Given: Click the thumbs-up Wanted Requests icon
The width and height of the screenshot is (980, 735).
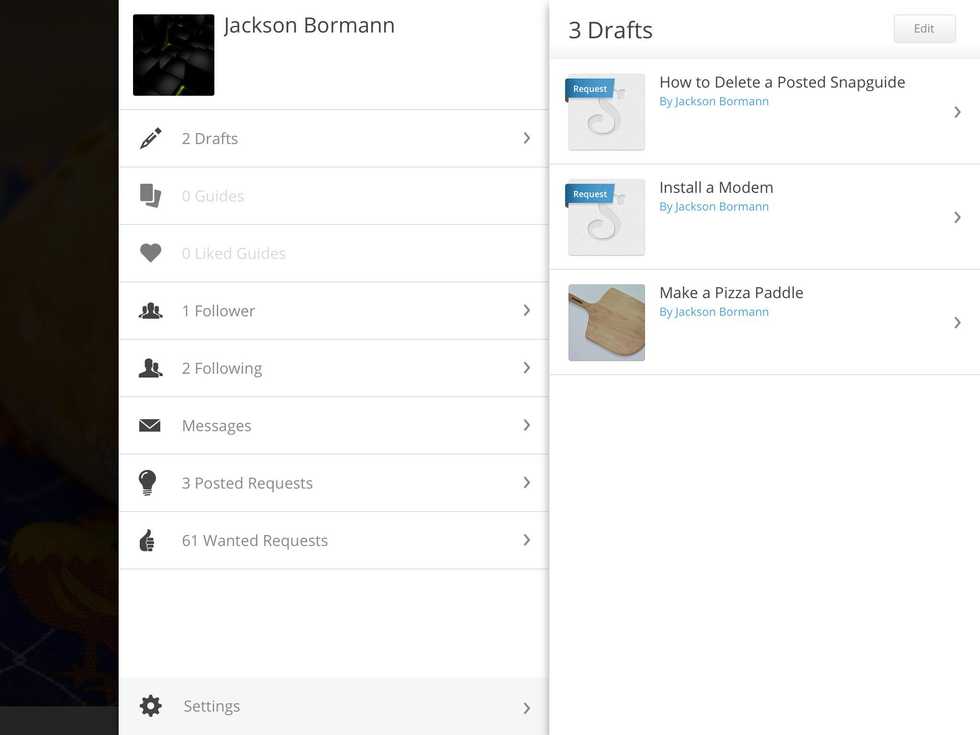Looking at the screenshot, I should pos(148,541).
